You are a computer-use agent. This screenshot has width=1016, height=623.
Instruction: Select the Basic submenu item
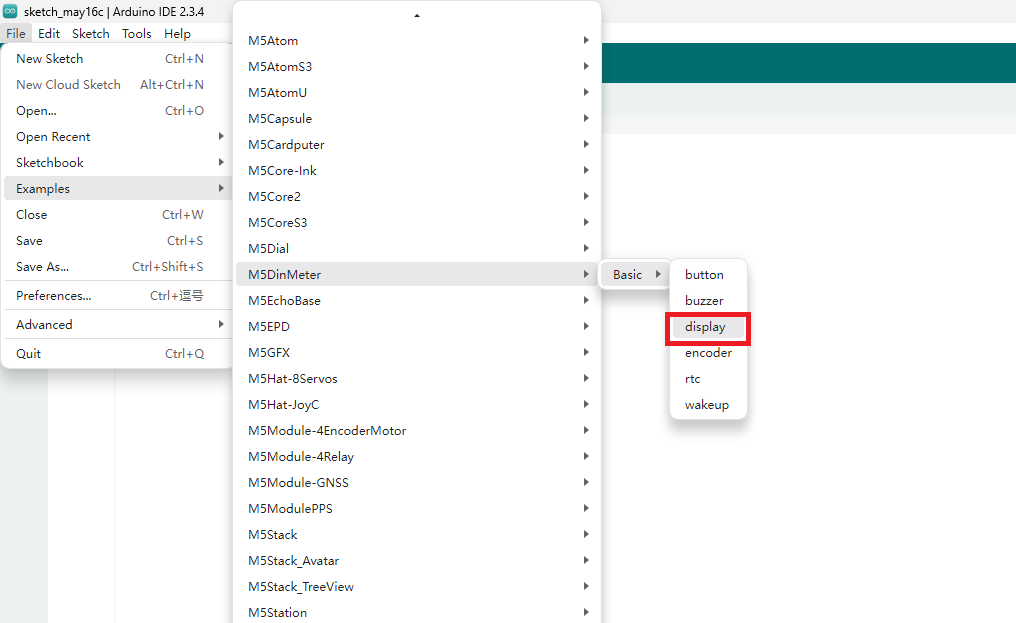636,274
